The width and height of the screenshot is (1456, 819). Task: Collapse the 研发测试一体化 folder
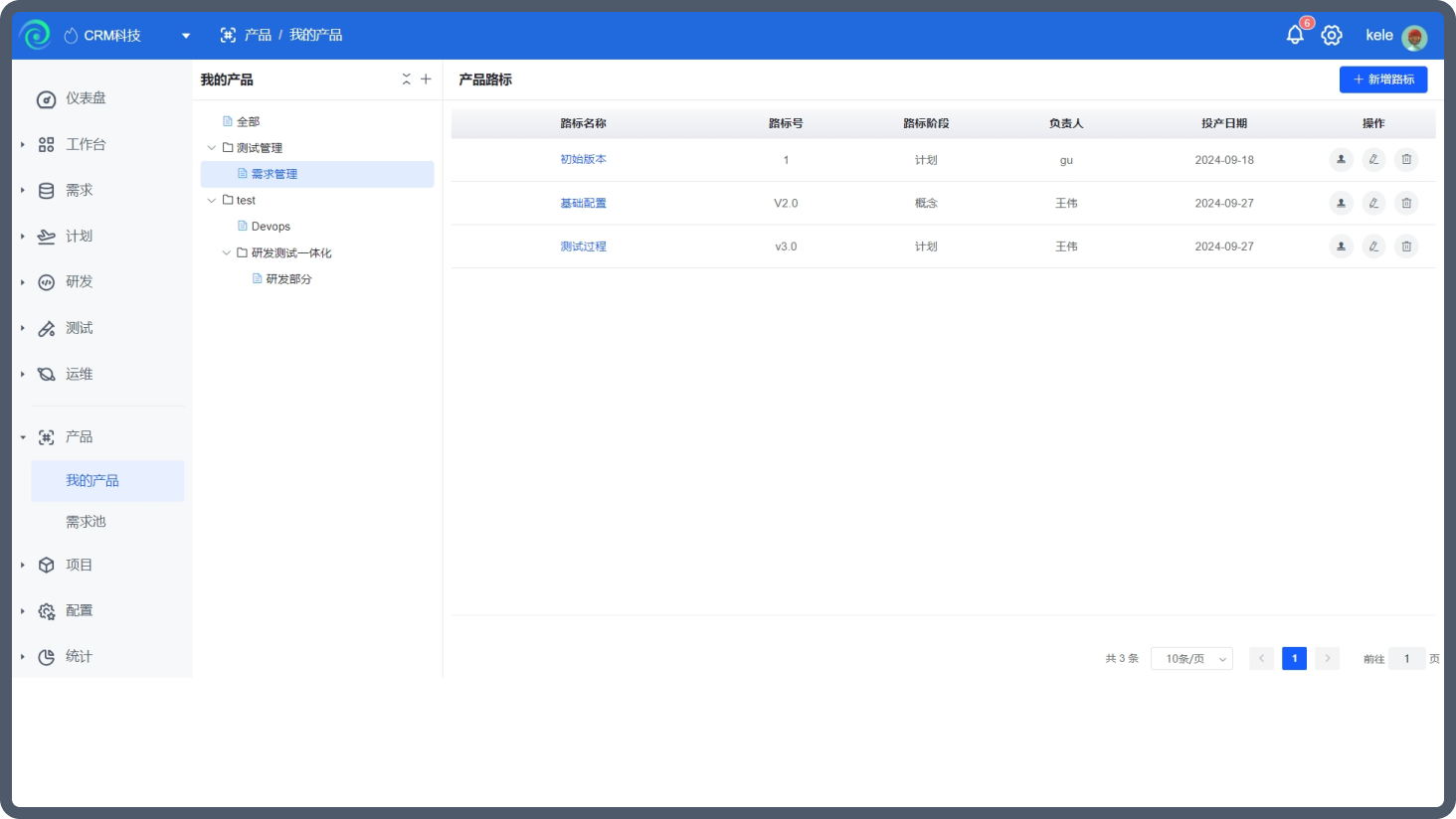tap(226, 253)
